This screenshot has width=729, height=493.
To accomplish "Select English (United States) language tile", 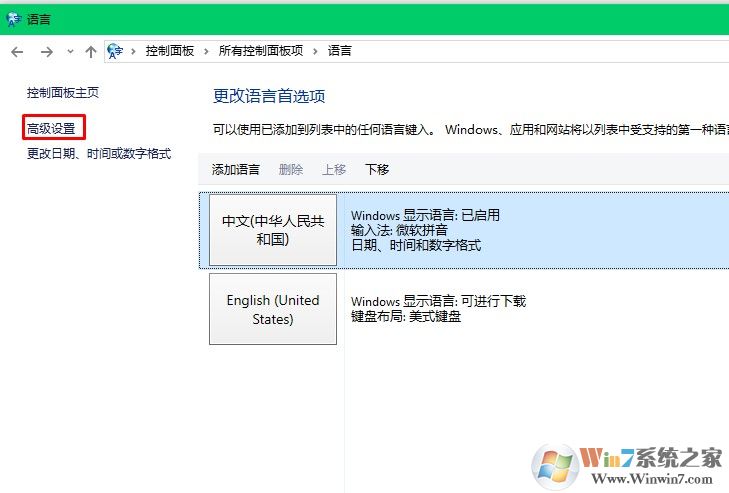I will coord(273,309).
